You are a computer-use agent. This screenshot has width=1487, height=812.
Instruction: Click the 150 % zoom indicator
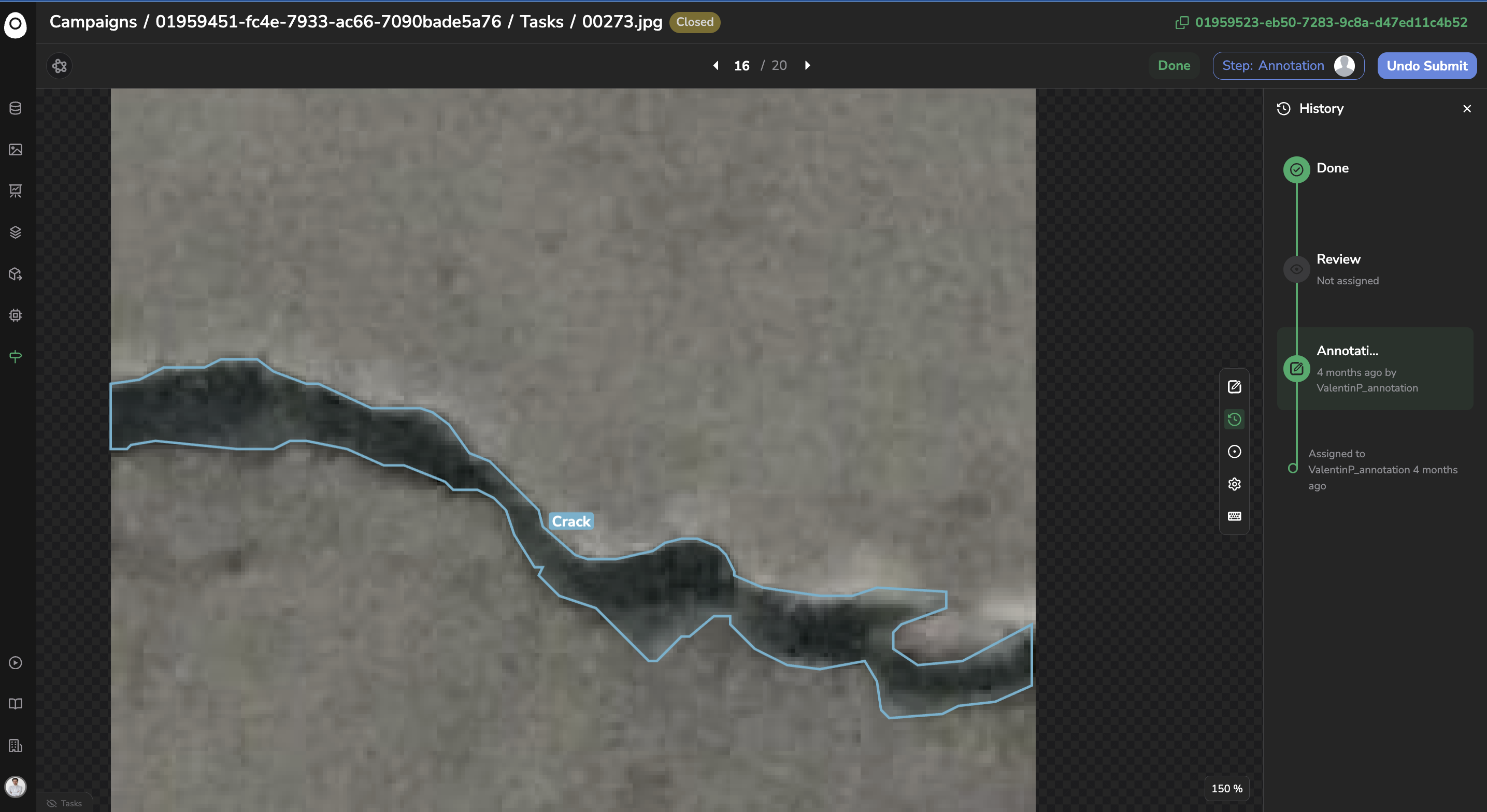(x=1227, y=788)
